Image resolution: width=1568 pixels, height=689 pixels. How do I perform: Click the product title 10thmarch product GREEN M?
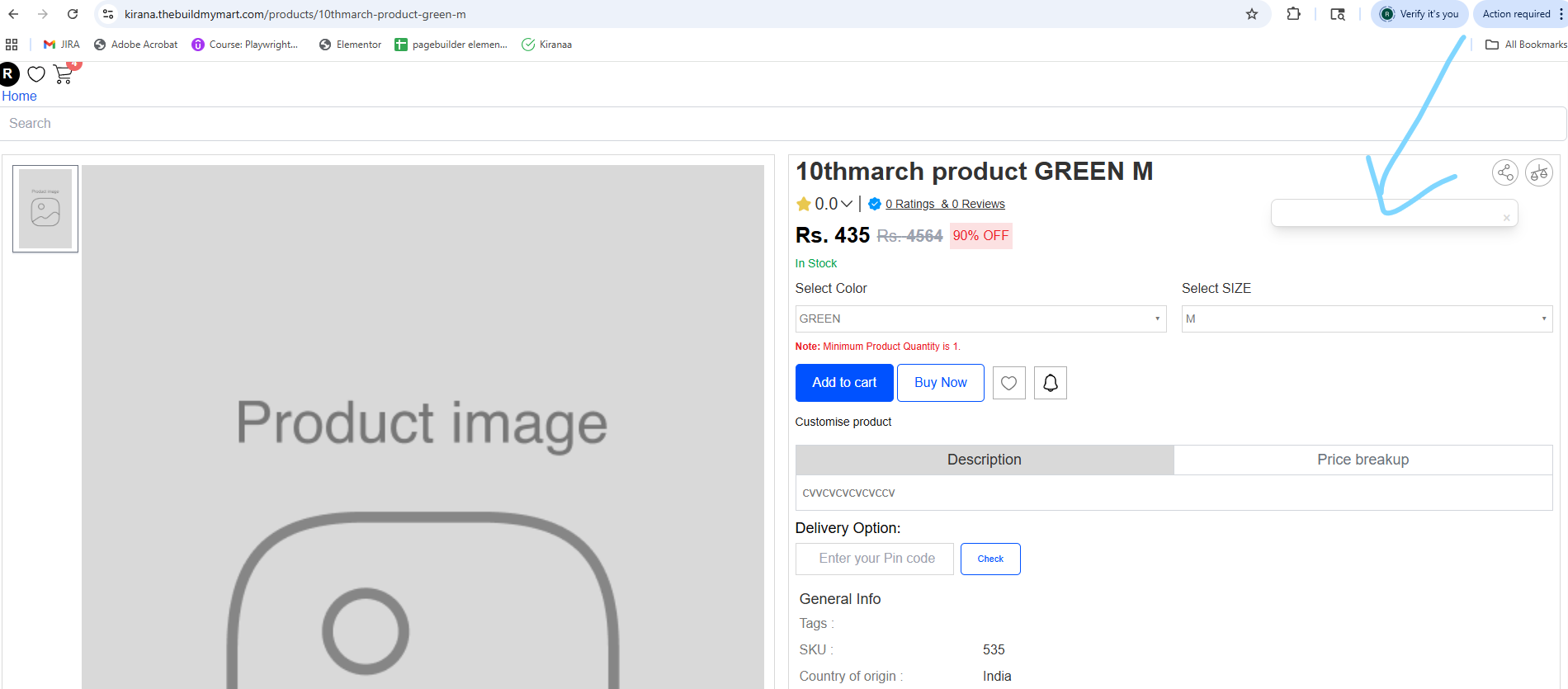coord(974,171)
